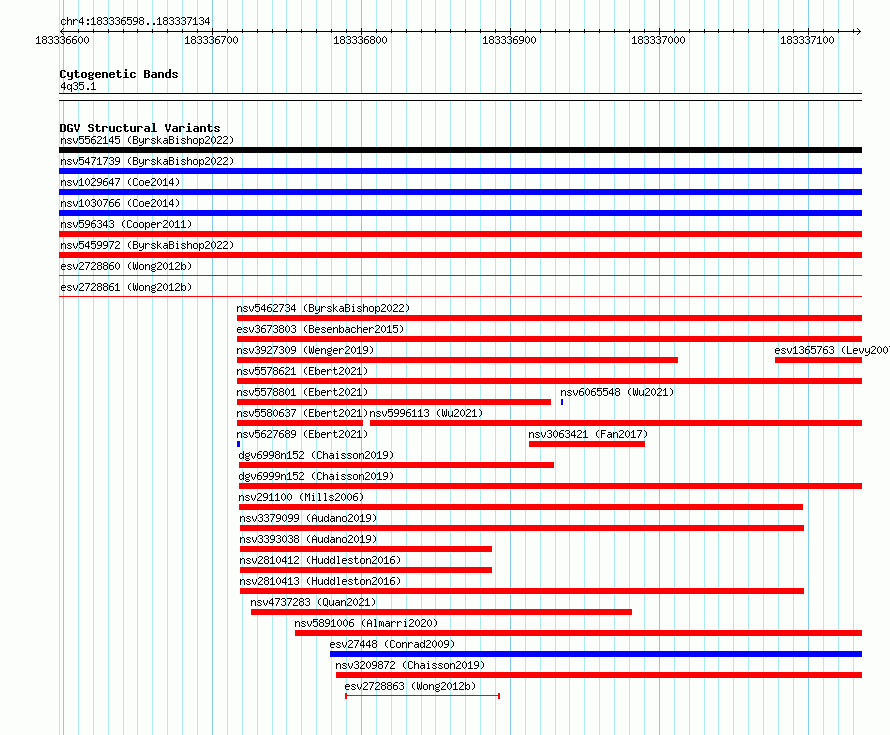Select the red nsv291100 variant bar
The image size is (890, 735).
[x=521, y=507]
